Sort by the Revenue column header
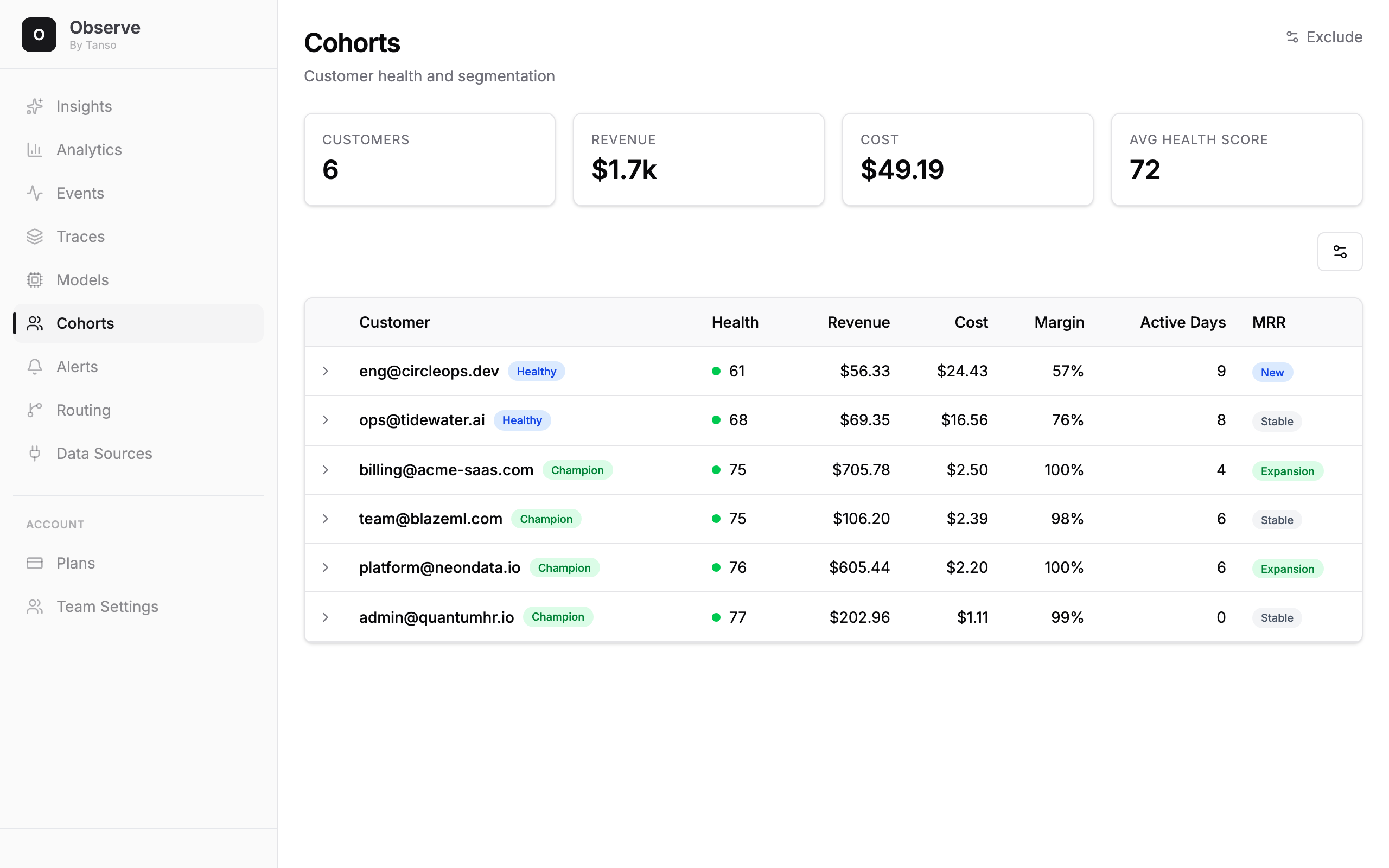Screen dimensions: 1389x868 859,323
